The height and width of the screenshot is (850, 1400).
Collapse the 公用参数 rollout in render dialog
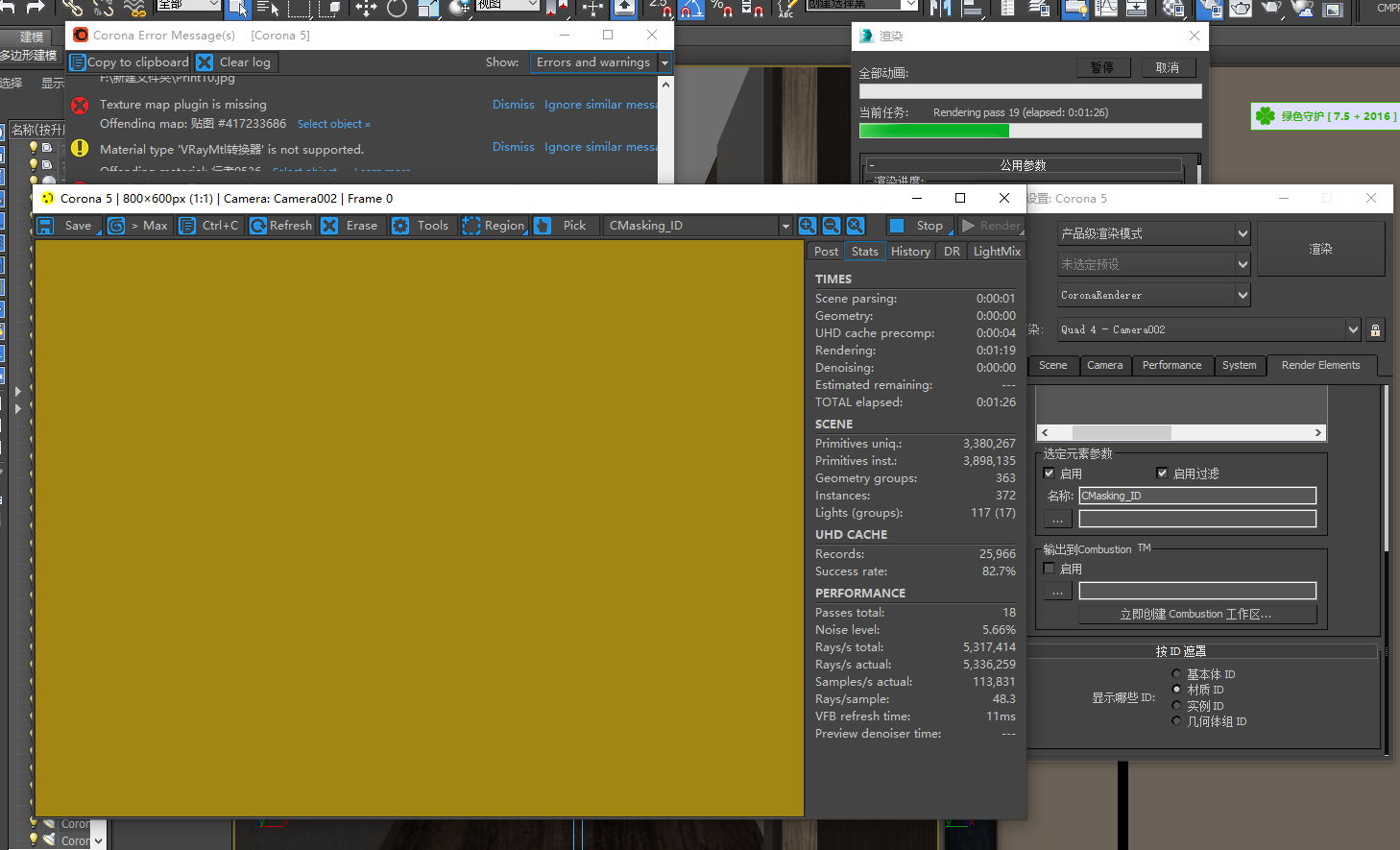coord(1024,165)
